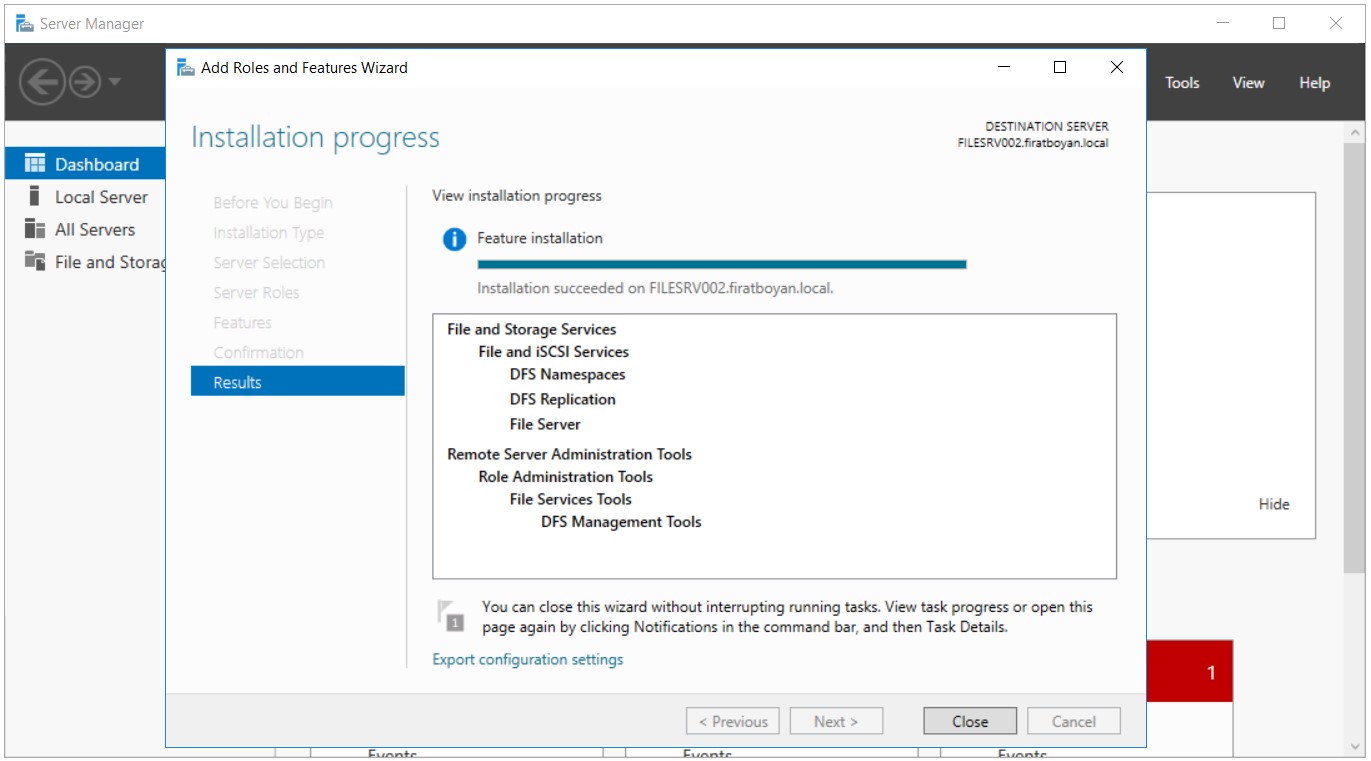Open the View menu in Server Manager

point(1248,83)
